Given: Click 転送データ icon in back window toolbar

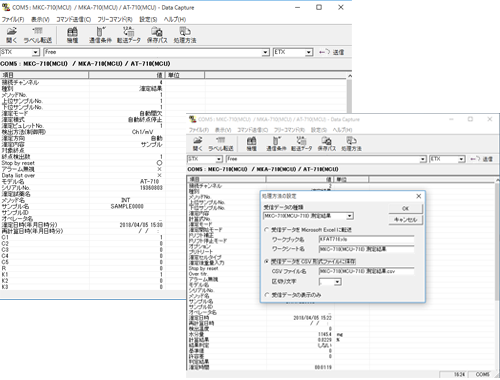Looking at the screenshot, I should click(x=129, y=35).
